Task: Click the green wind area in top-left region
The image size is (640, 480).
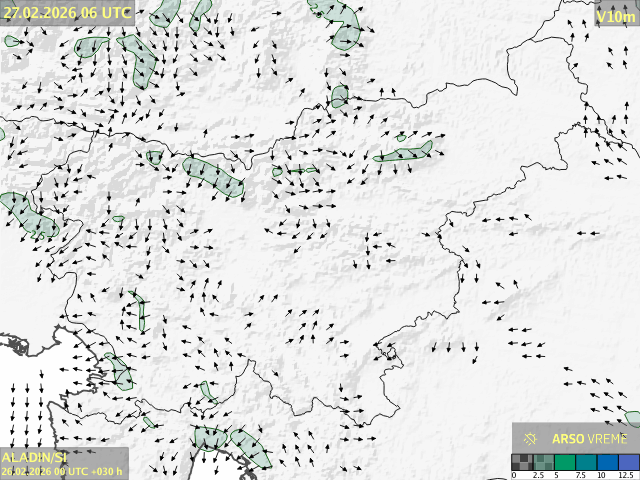Action: coord(139,58)
